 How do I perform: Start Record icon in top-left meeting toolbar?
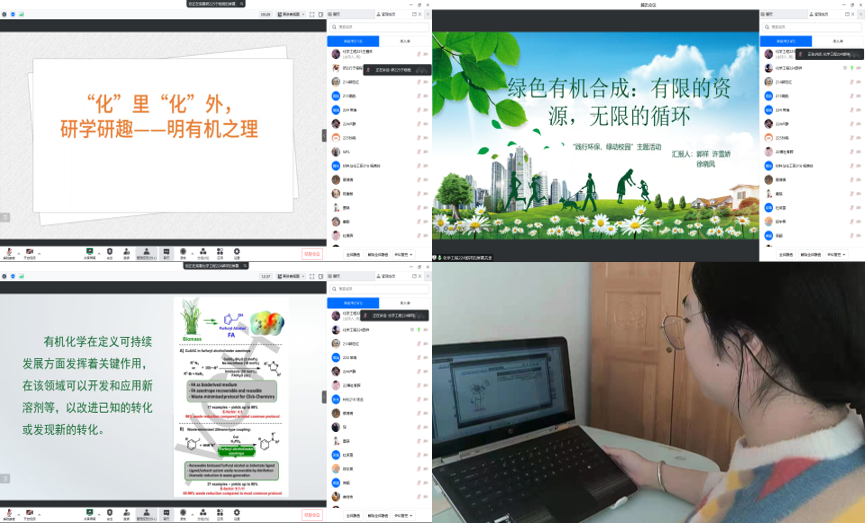pos(183,251)
